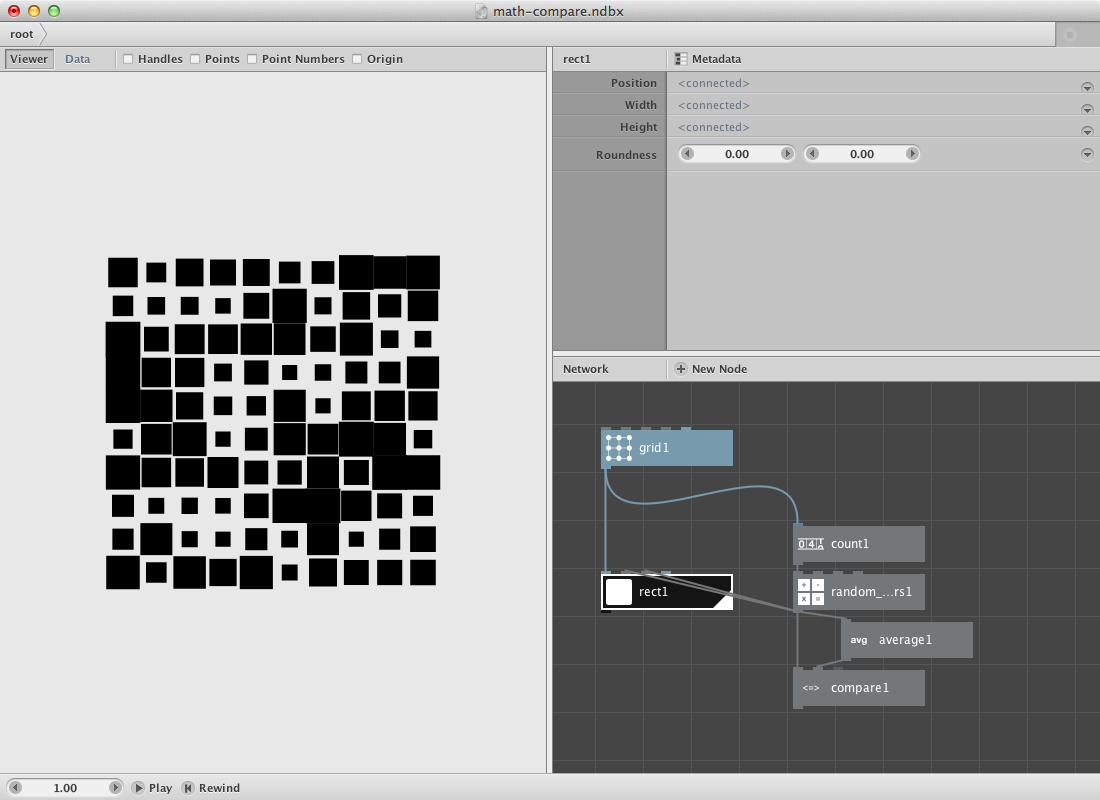This screenshot has width=1100, height=800.
Task: Open the Width parameter dropdown arrow
Action: [1087, 107]
